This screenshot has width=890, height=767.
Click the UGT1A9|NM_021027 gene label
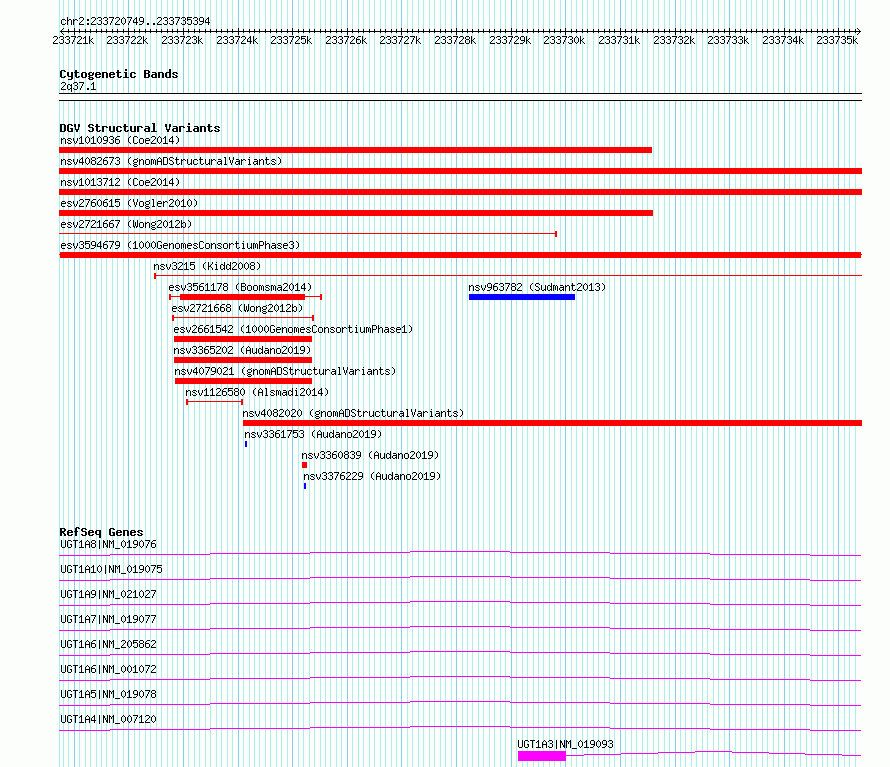coord(108,594)
